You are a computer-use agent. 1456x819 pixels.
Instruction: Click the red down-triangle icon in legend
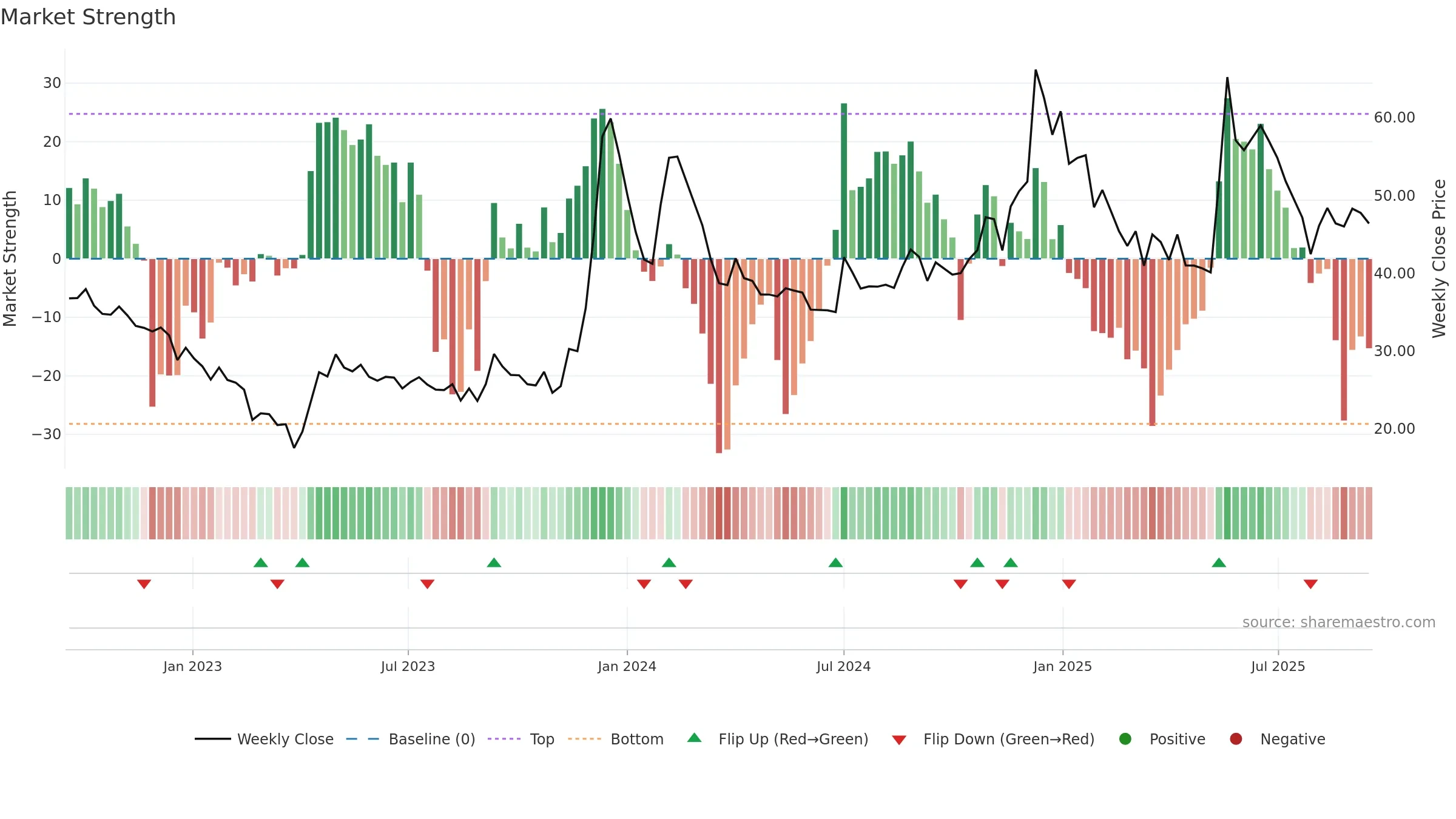tap(899, 740)
